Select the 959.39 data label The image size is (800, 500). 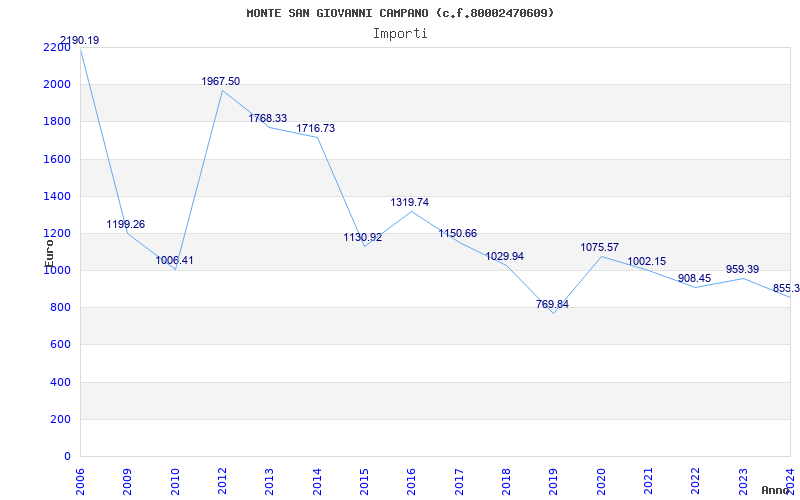point(742,269)
